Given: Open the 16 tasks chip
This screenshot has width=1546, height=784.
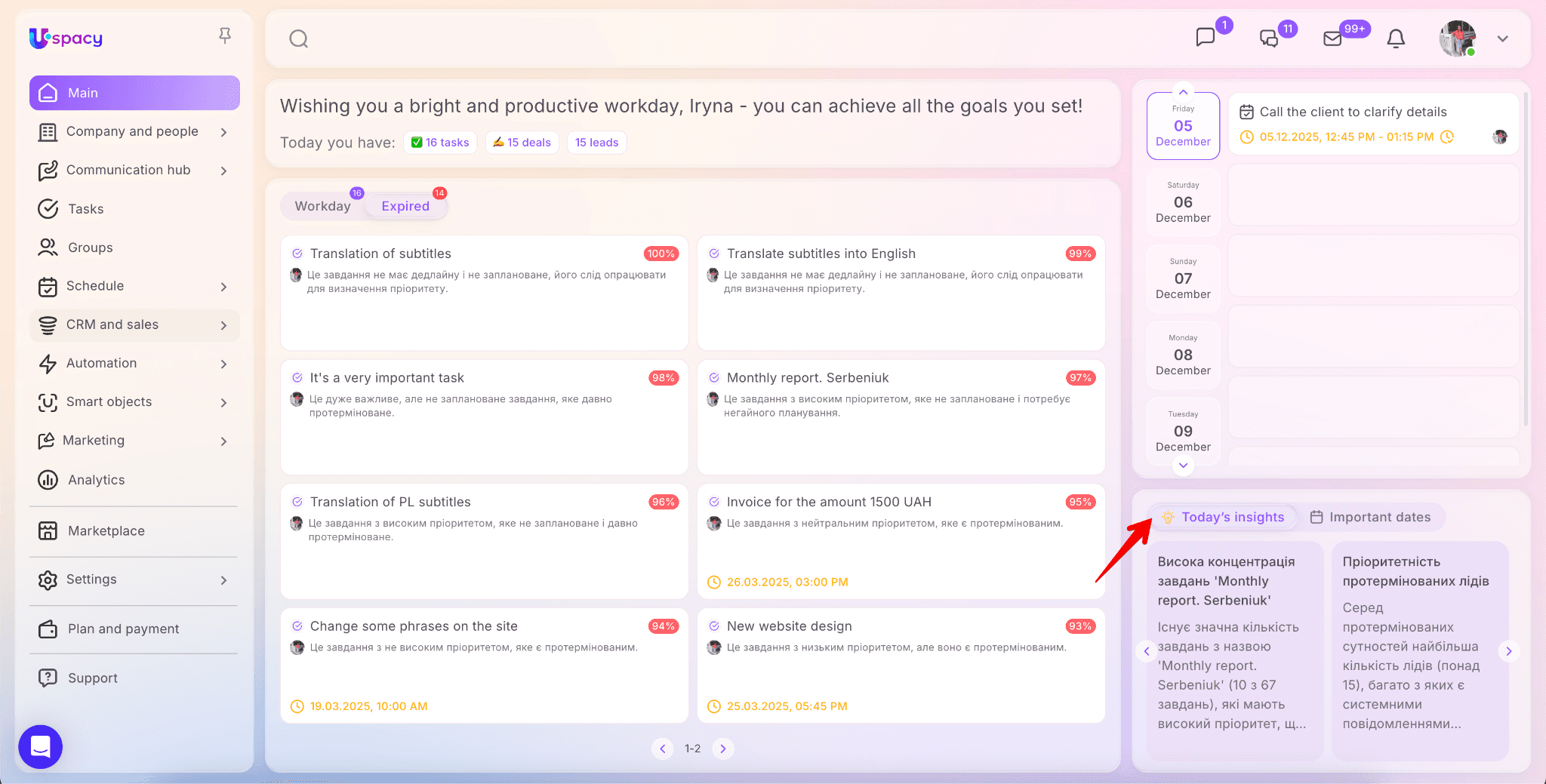Looking at the screenshot, I should [440, 143].
